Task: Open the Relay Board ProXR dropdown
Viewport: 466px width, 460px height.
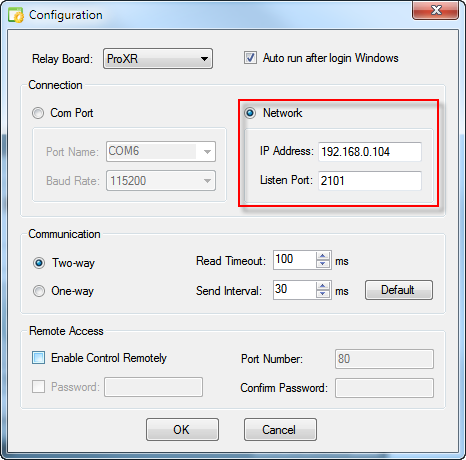Action: coord(158,59)
